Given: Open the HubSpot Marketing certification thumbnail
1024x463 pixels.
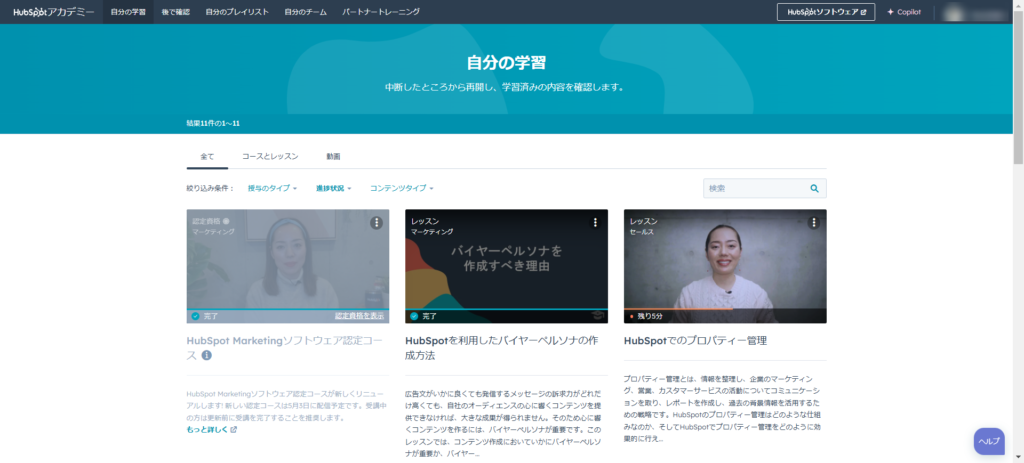Looking at the screenshot, I should tap(288, 266).
